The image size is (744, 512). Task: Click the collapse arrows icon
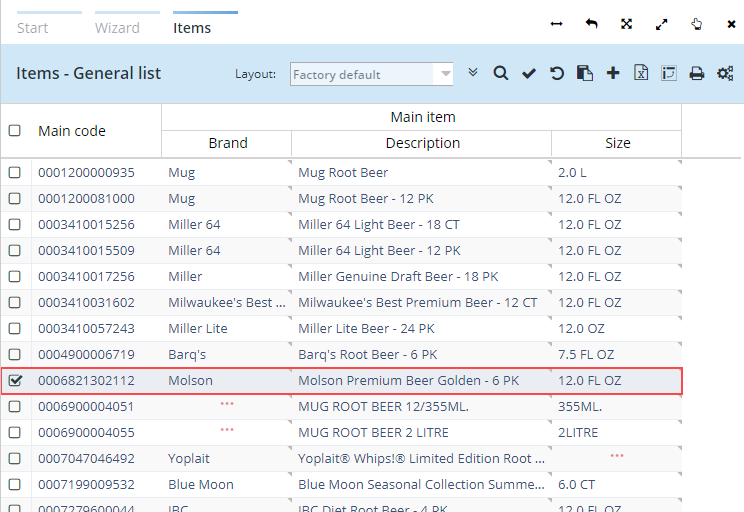pos(626,24)
